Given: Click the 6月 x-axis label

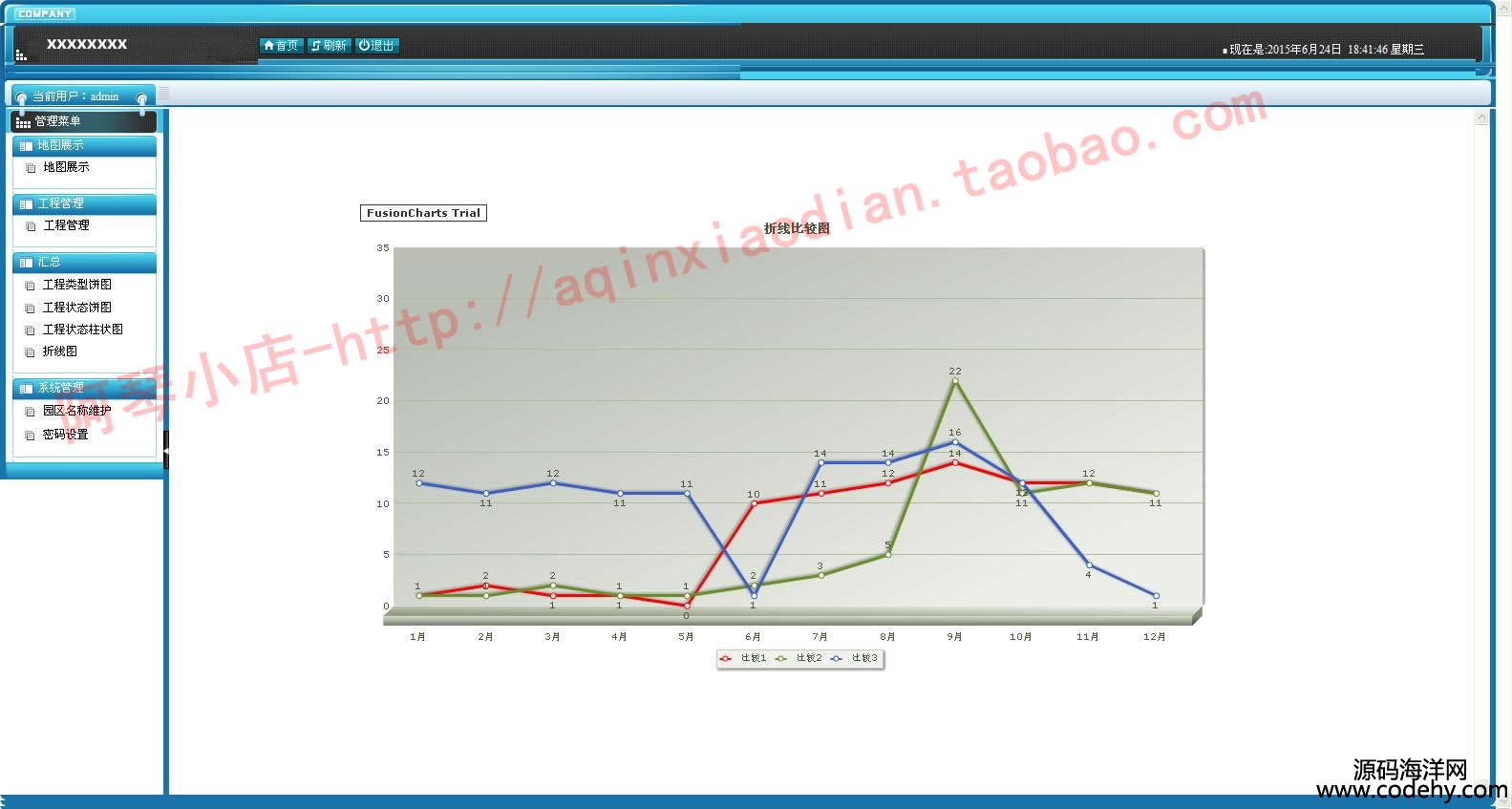Looking at the screenshot, I should 753,637.
